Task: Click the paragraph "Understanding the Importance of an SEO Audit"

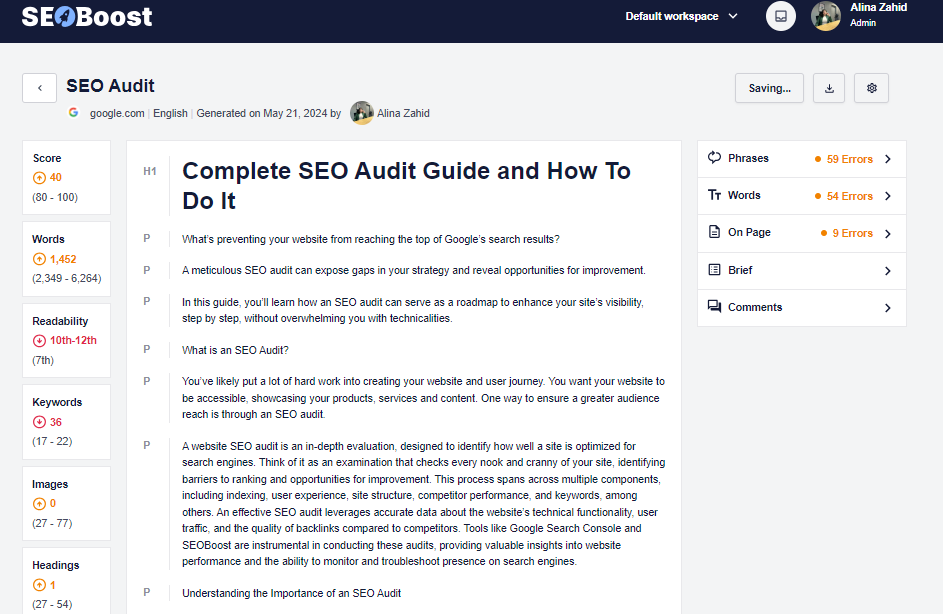Action: pos(291,593)
